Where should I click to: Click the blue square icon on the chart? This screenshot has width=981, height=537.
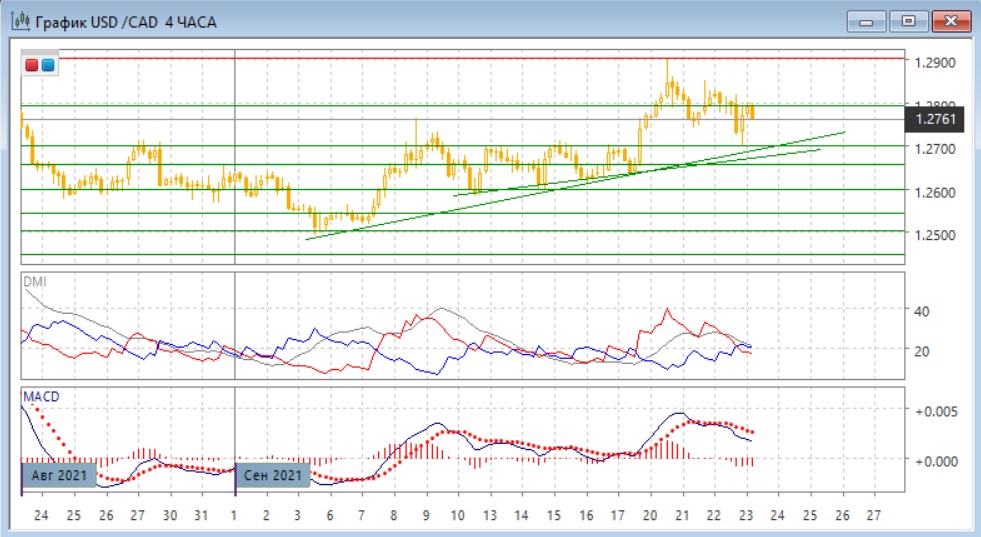[47, 66]
